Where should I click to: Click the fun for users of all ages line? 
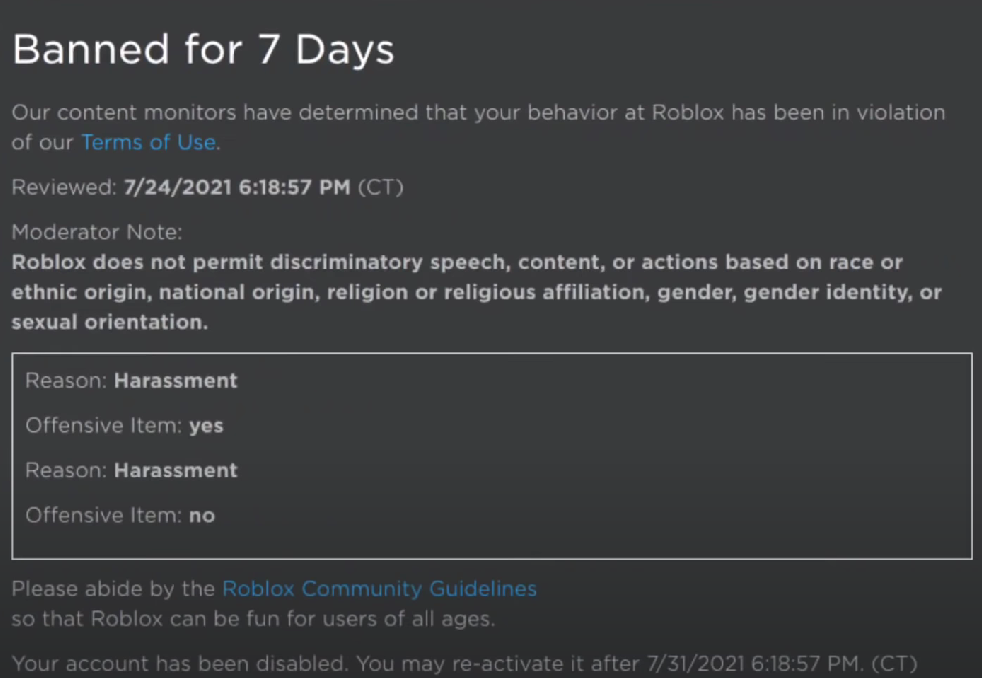tap(254, 619)
